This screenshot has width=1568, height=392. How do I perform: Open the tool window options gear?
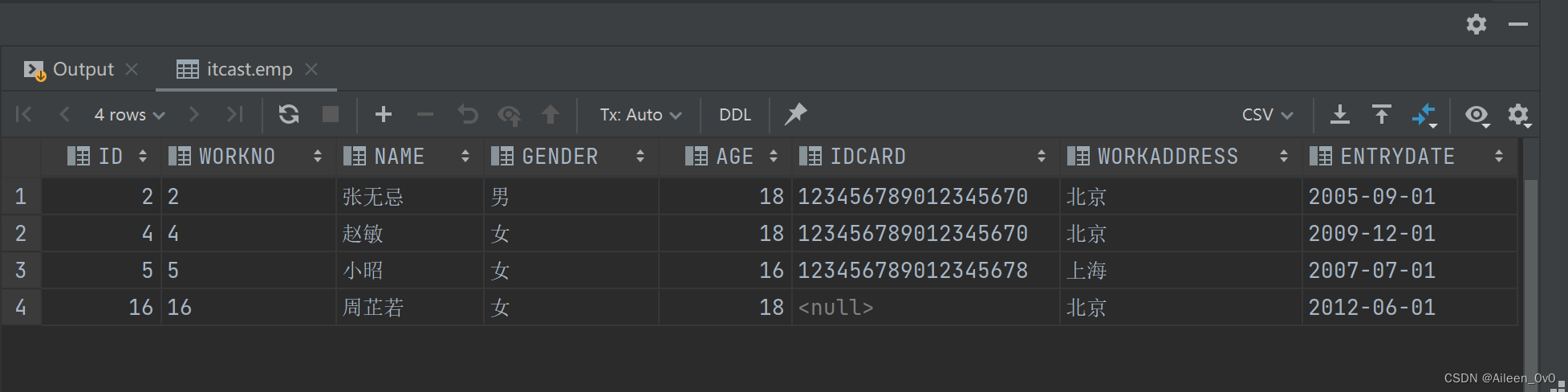click(1477, 24)
